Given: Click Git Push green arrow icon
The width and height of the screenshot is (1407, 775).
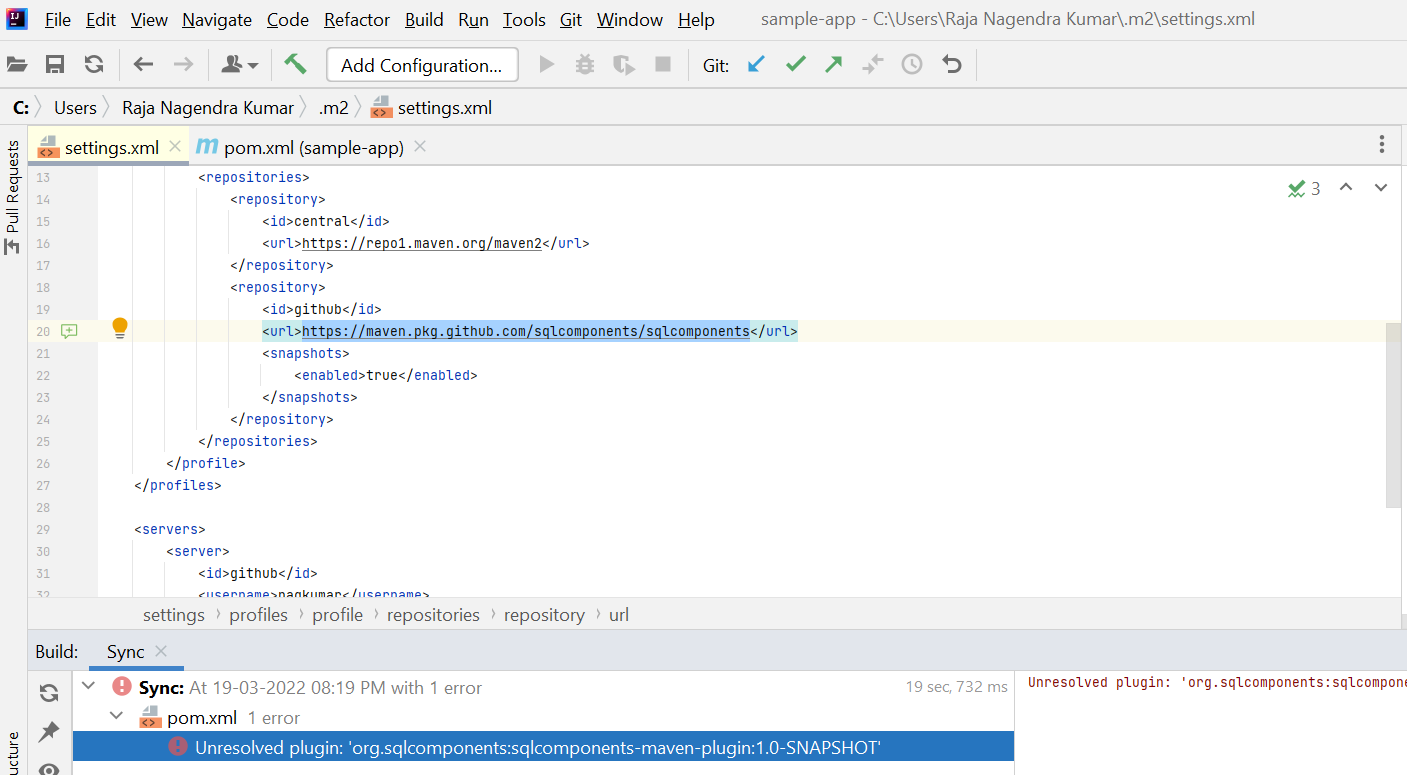Looking at the screenshot, I should tap(834, 65).
